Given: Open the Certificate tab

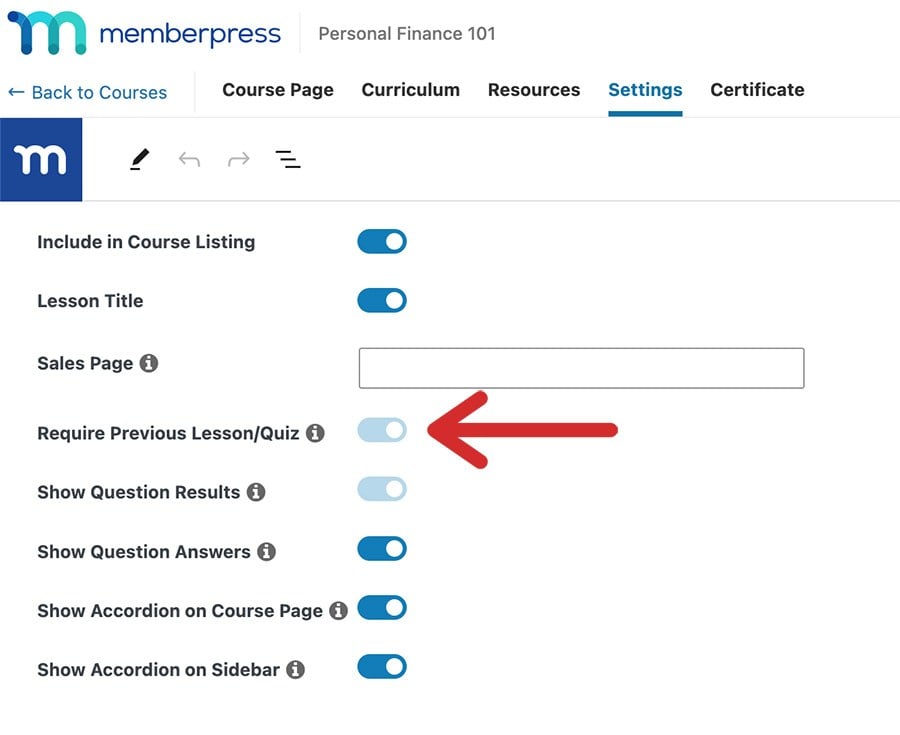Looking at the screenshot, I should click(757, 90).
